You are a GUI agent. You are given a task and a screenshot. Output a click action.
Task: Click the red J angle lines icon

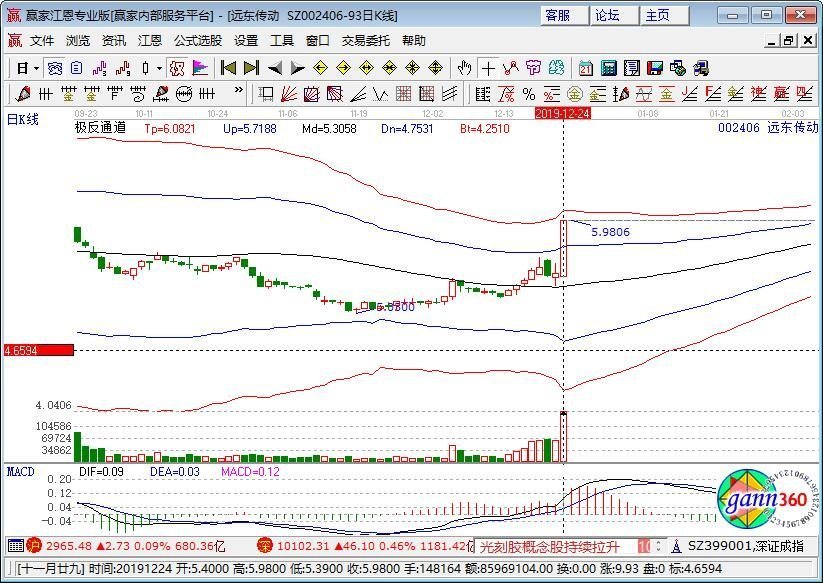pos(689,94)
